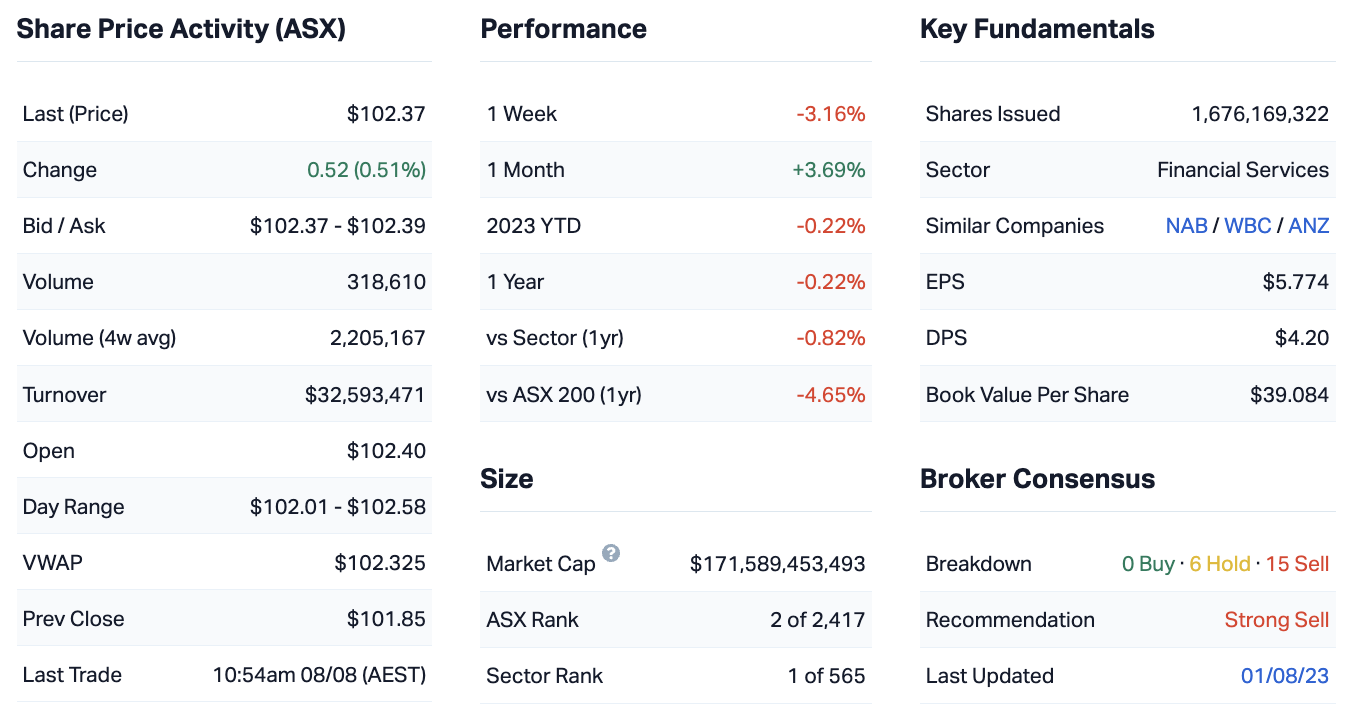Click the 15 Sell breakdown count
Image resolution: width=1354 pixels, height=718 pixels.
pos(1297,564)
